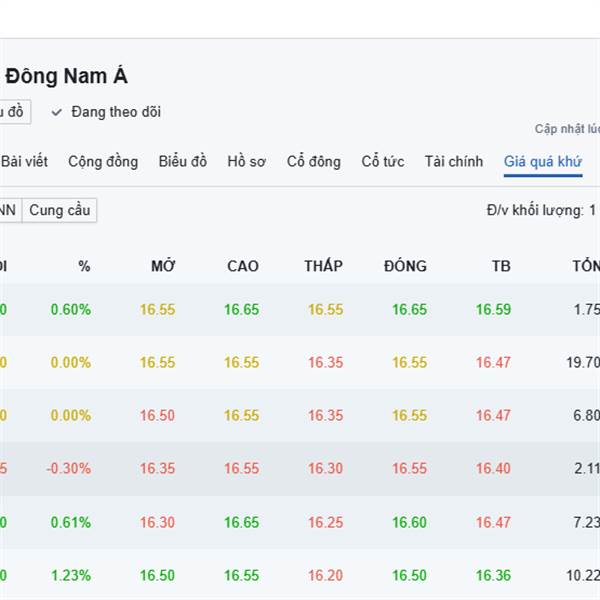Click the Cung cầu button
Image resolution: width=600 pixels, height=600 pixels.
tap(59, 210)
